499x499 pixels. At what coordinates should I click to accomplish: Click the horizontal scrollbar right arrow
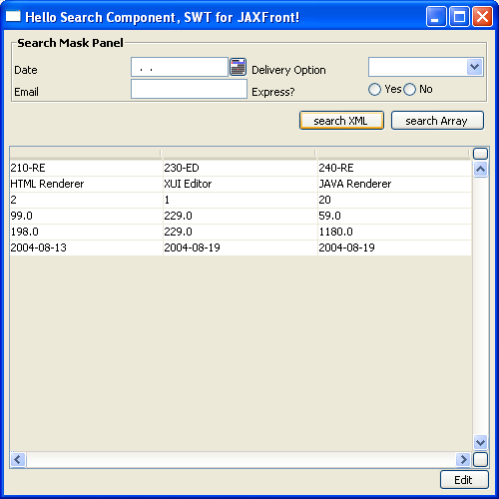point(463,460)
